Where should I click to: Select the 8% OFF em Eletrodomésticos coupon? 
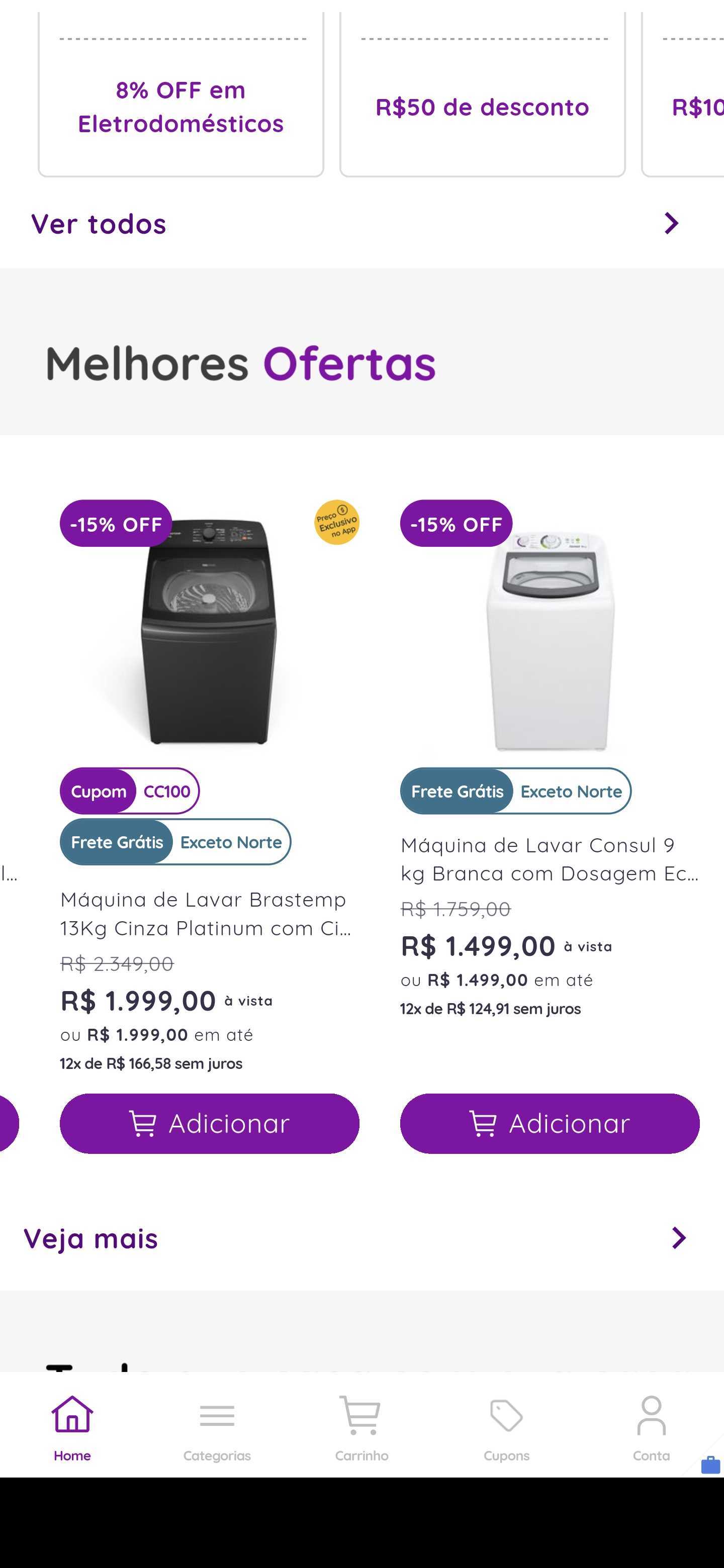pyautogui.click(x=181, y=107)
